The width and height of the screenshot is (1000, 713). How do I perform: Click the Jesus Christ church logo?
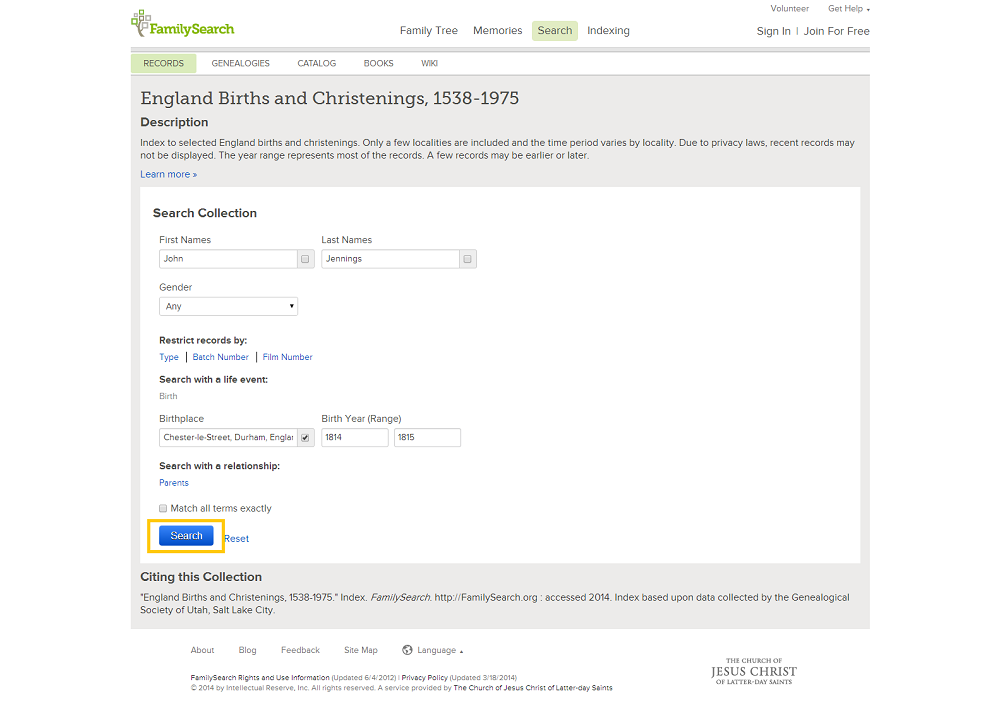(x=754, y=672)
